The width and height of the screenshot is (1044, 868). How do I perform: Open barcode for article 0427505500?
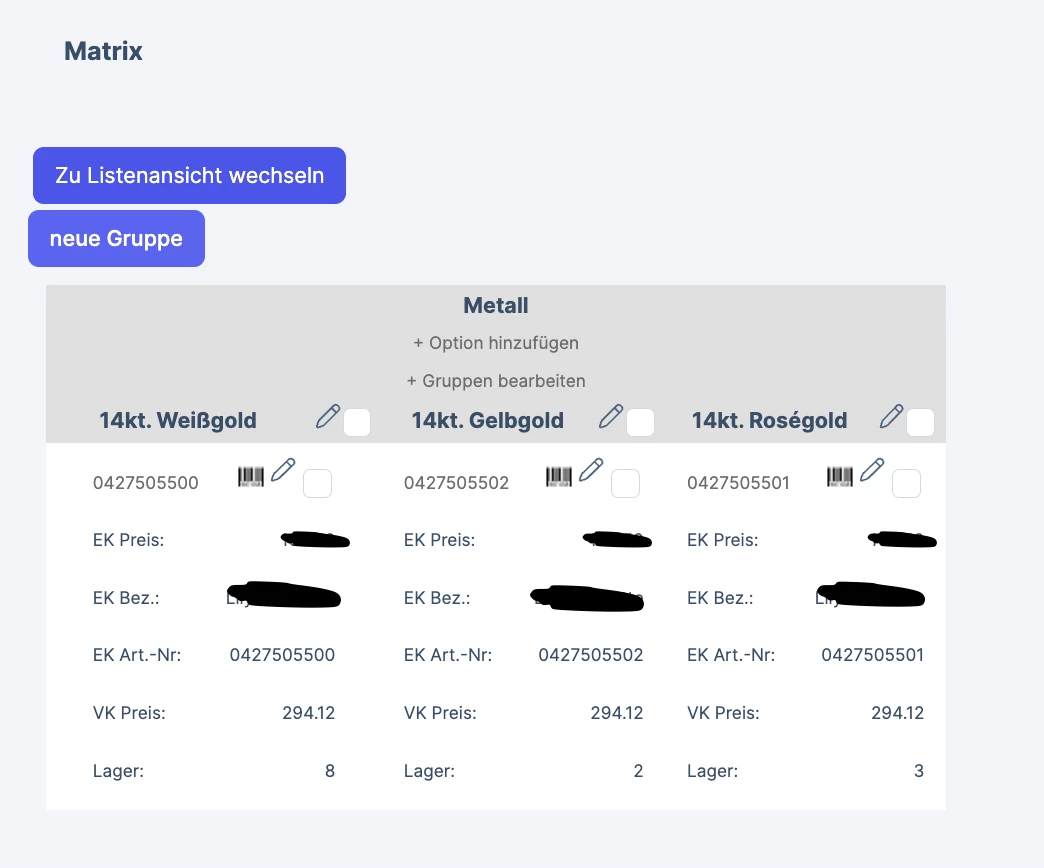click(251, 477)
